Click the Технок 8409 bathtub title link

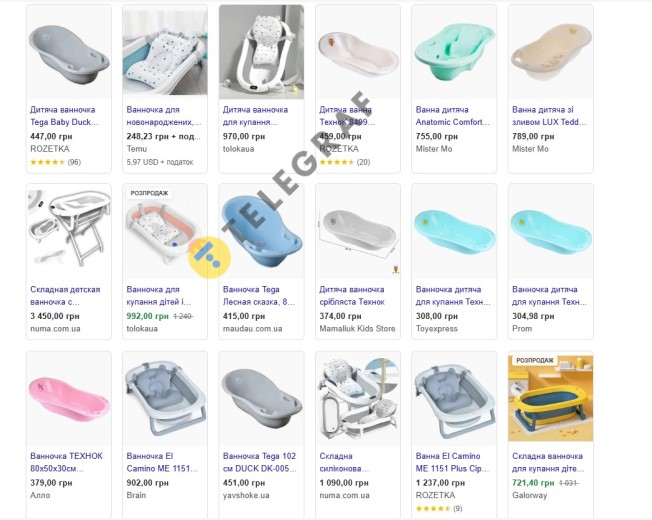click(347, 116)
